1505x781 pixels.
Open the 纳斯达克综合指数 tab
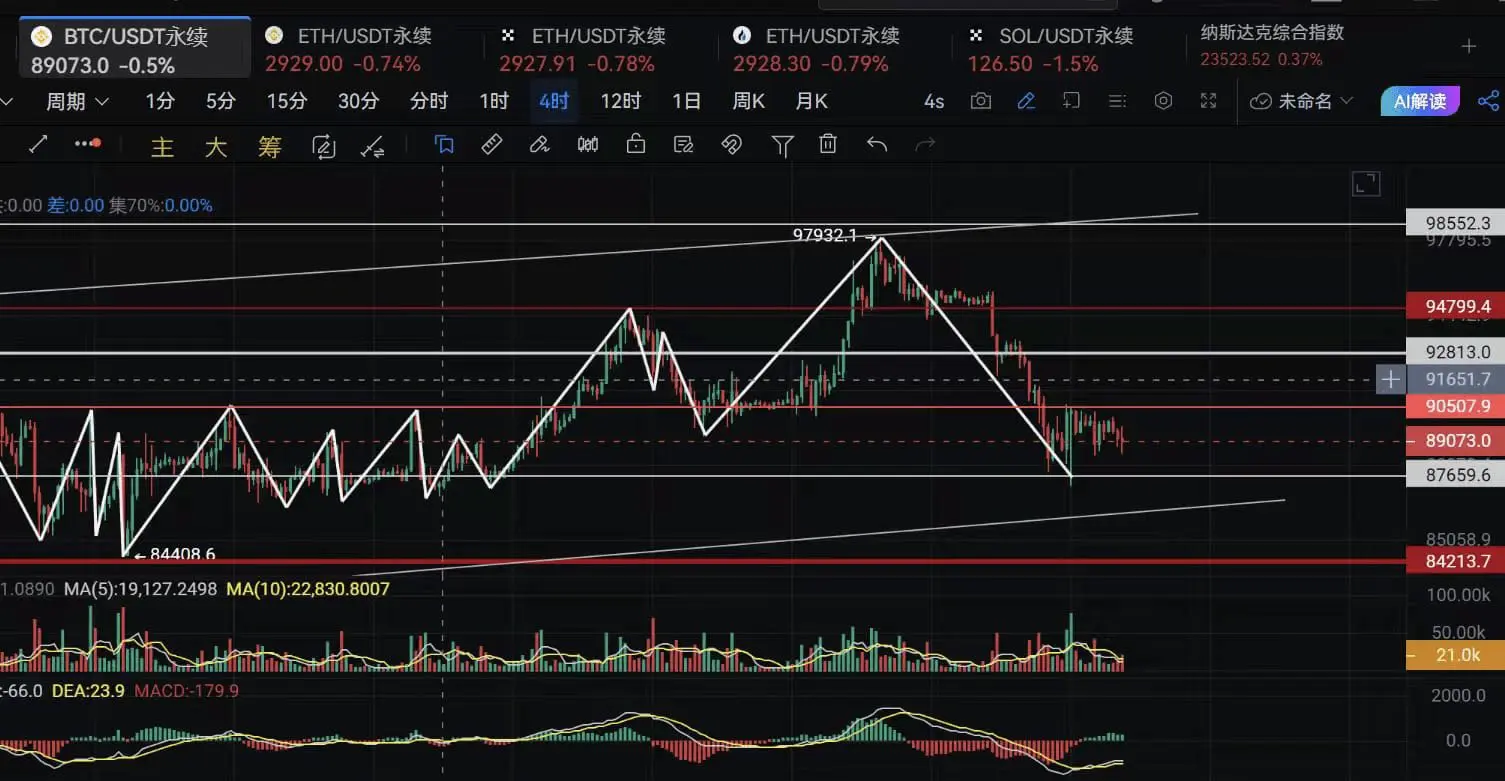point(1273,46)
